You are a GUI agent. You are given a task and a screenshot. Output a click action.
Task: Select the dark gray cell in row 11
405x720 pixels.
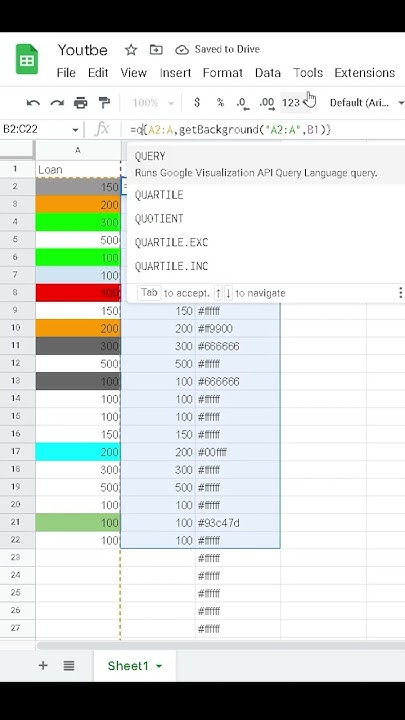click(x=78, y=346)
